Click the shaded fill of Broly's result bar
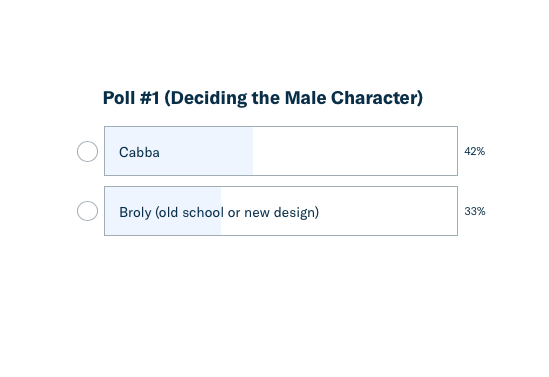 pos(163,211)
